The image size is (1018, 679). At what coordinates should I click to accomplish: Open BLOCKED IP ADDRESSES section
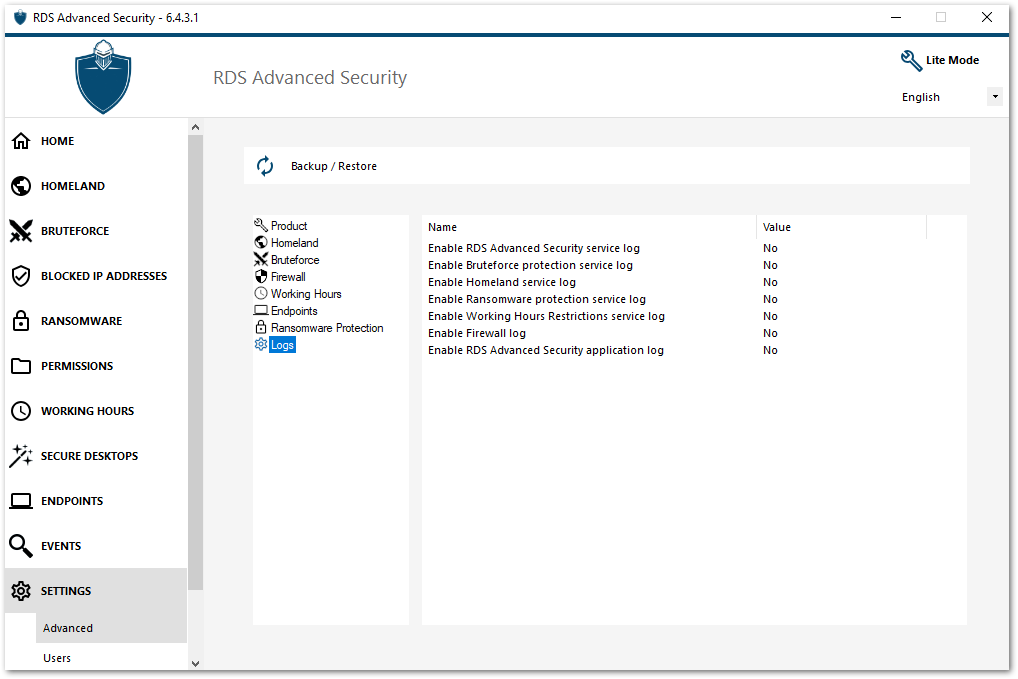click(104, 276)
